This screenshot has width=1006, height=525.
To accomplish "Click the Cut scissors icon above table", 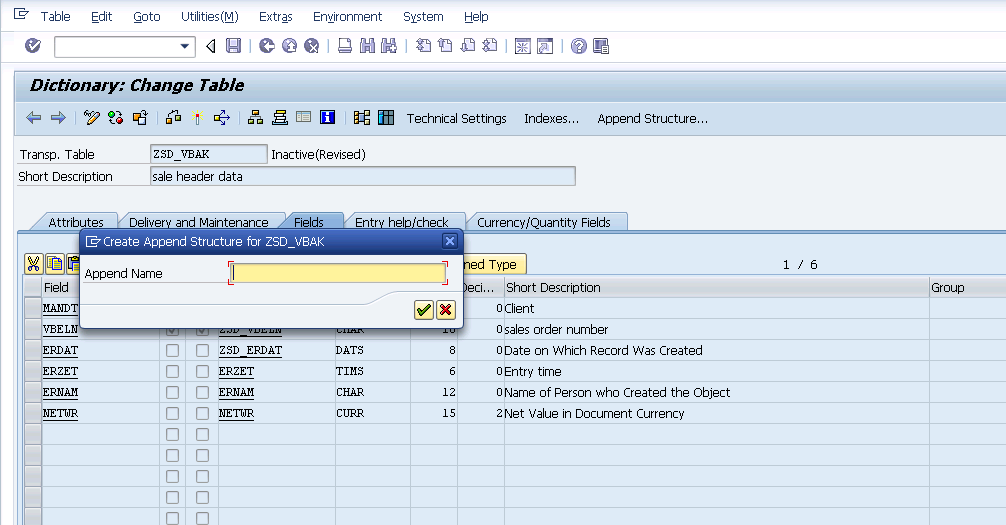I will pyautogui.click(x=33, y=264).
